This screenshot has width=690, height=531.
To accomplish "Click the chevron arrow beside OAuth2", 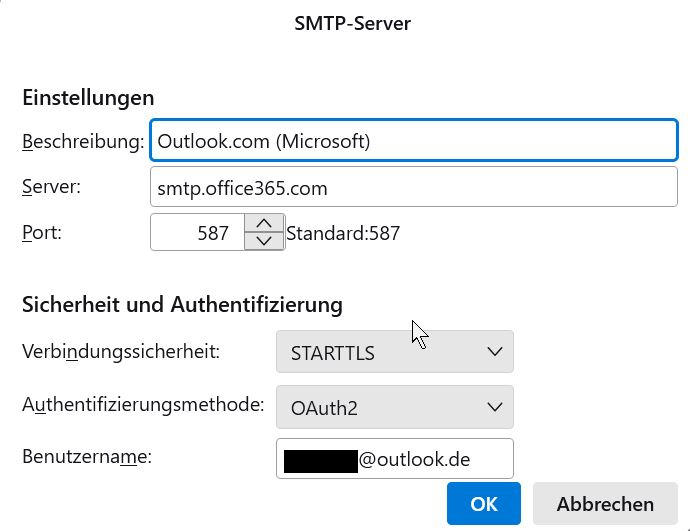I will tap(494, 407).
